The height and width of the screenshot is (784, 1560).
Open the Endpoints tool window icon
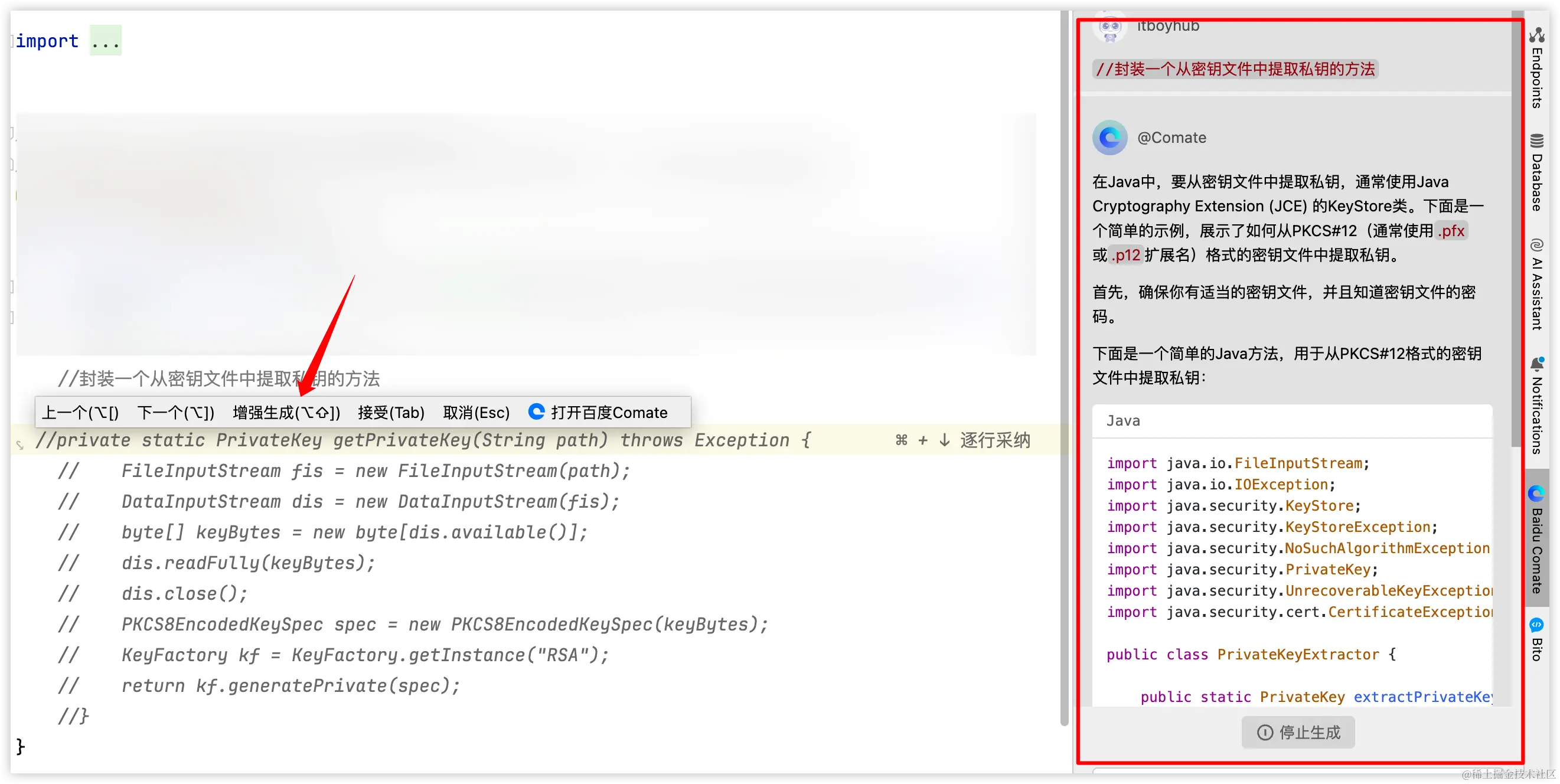pyautogui.click(x=1536, y=35)
